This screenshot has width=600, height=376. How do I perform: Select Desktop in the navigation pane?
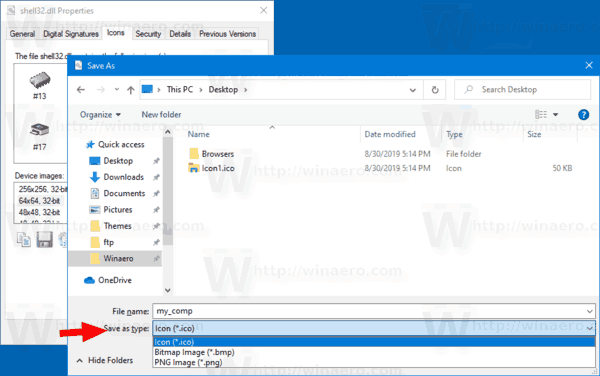click(x=118, y=161)
